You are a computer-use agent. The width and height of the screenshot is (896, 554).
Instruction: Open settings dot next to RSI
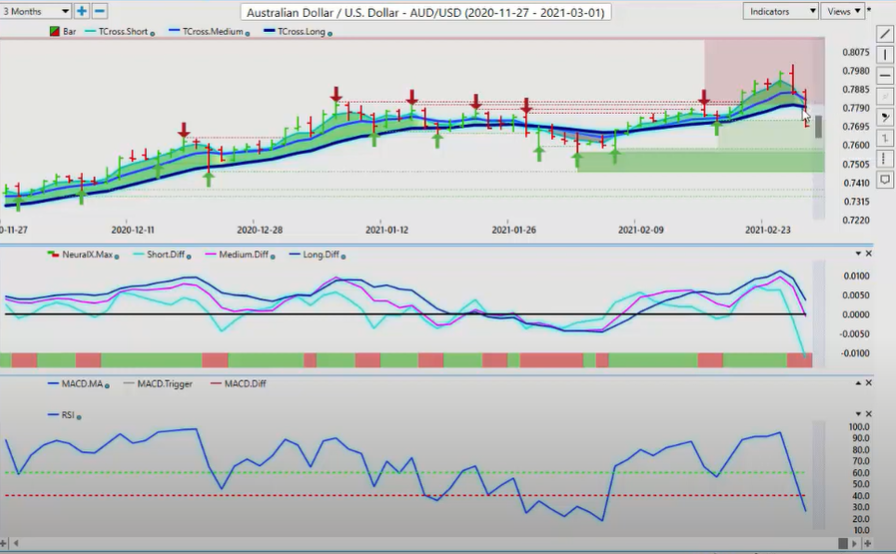[x=79, y=417]
